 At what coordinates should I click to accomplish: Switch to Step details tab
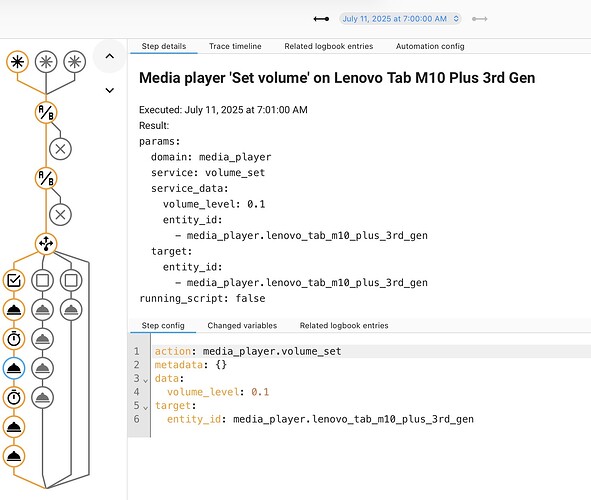164,46
